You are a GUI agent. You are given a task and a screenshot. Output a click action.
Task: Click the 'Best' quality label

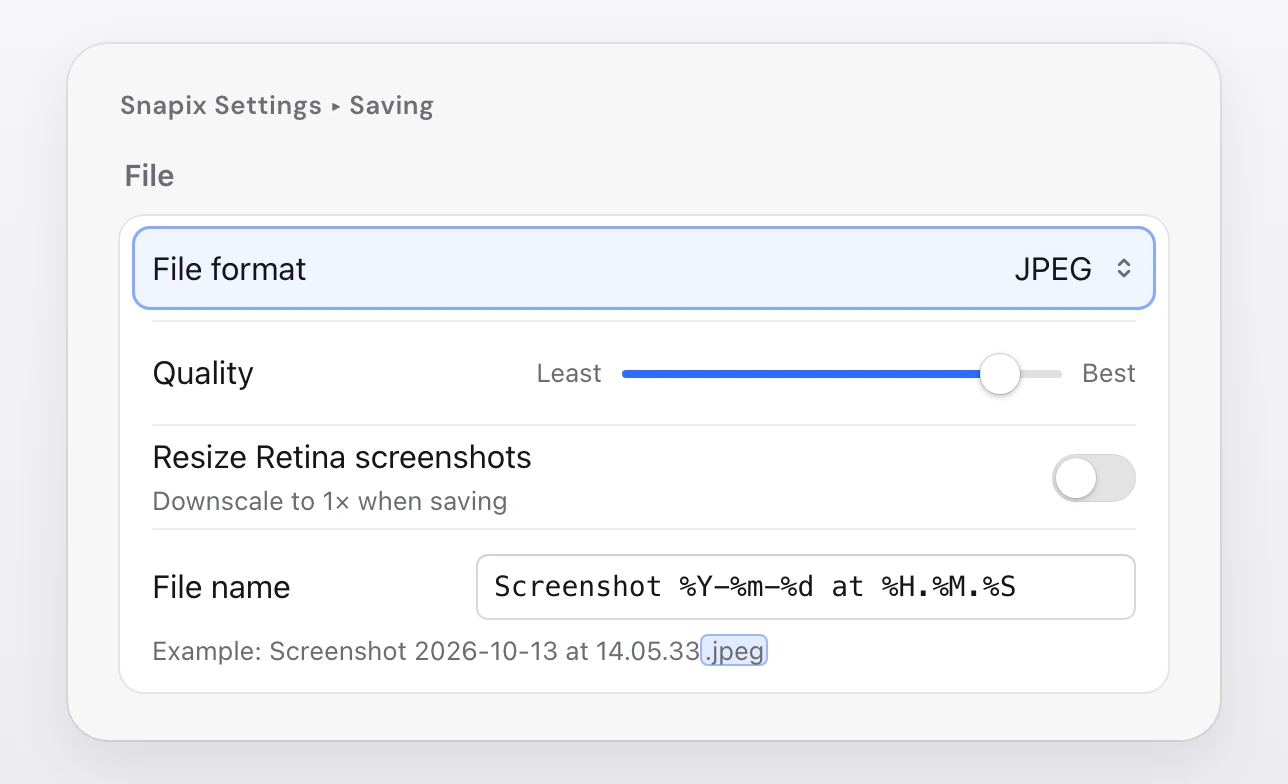1109,374
